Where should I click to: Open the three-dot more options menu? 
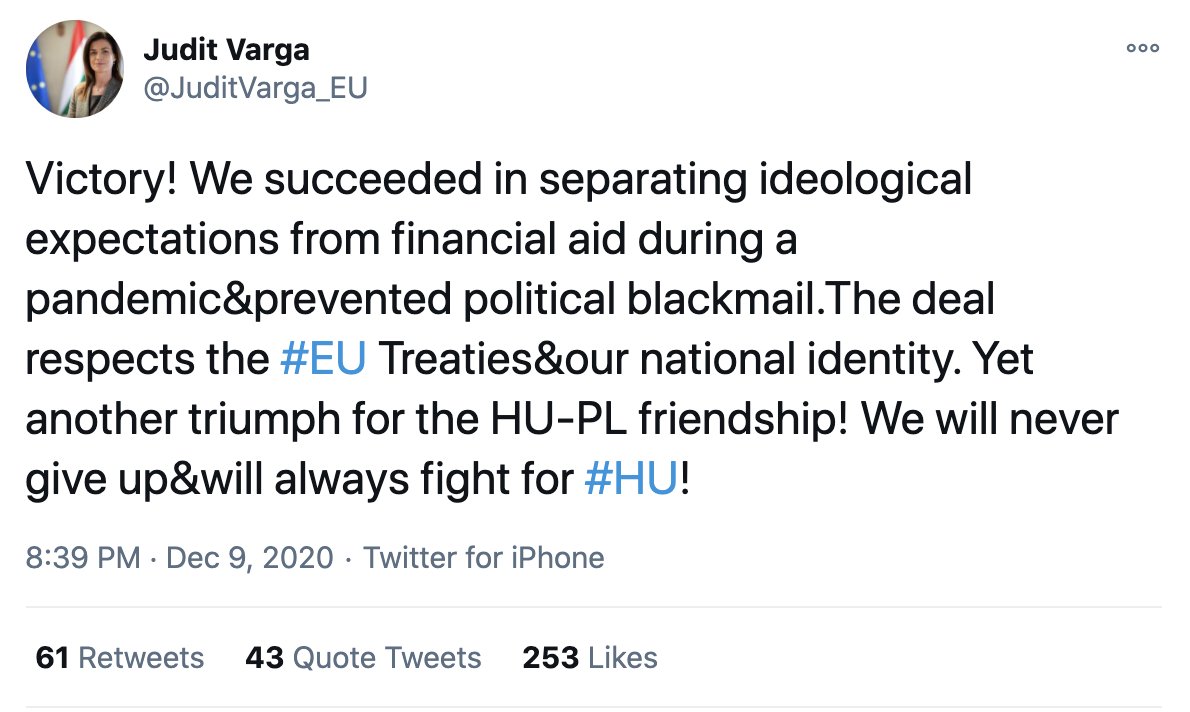point(1142,47)
